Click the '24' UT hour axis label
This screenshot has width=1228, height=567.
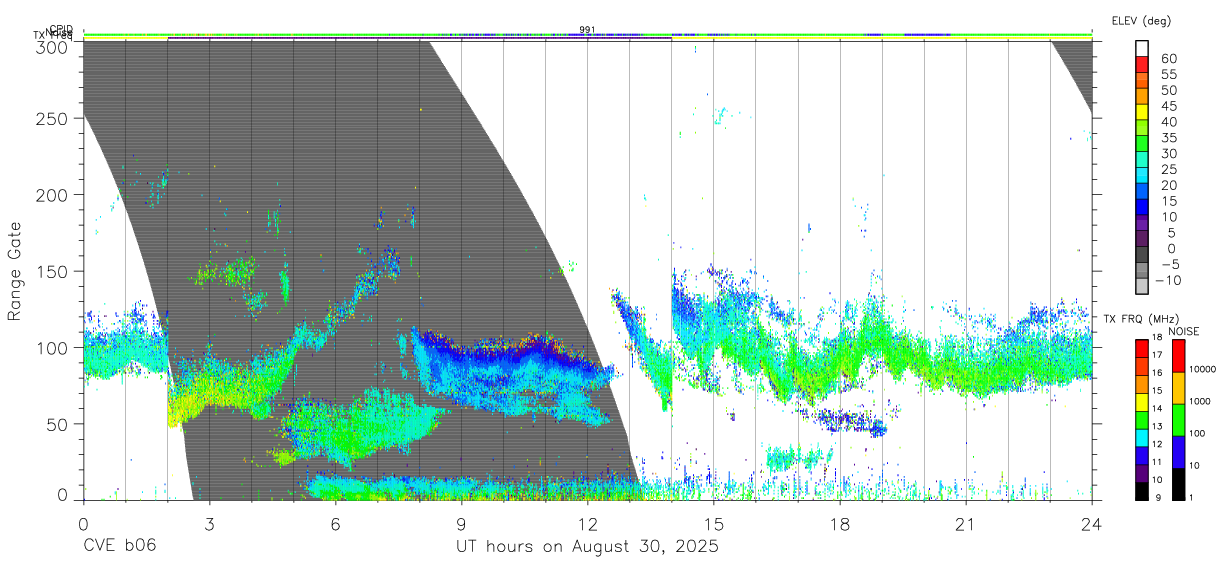(1092, 524)
